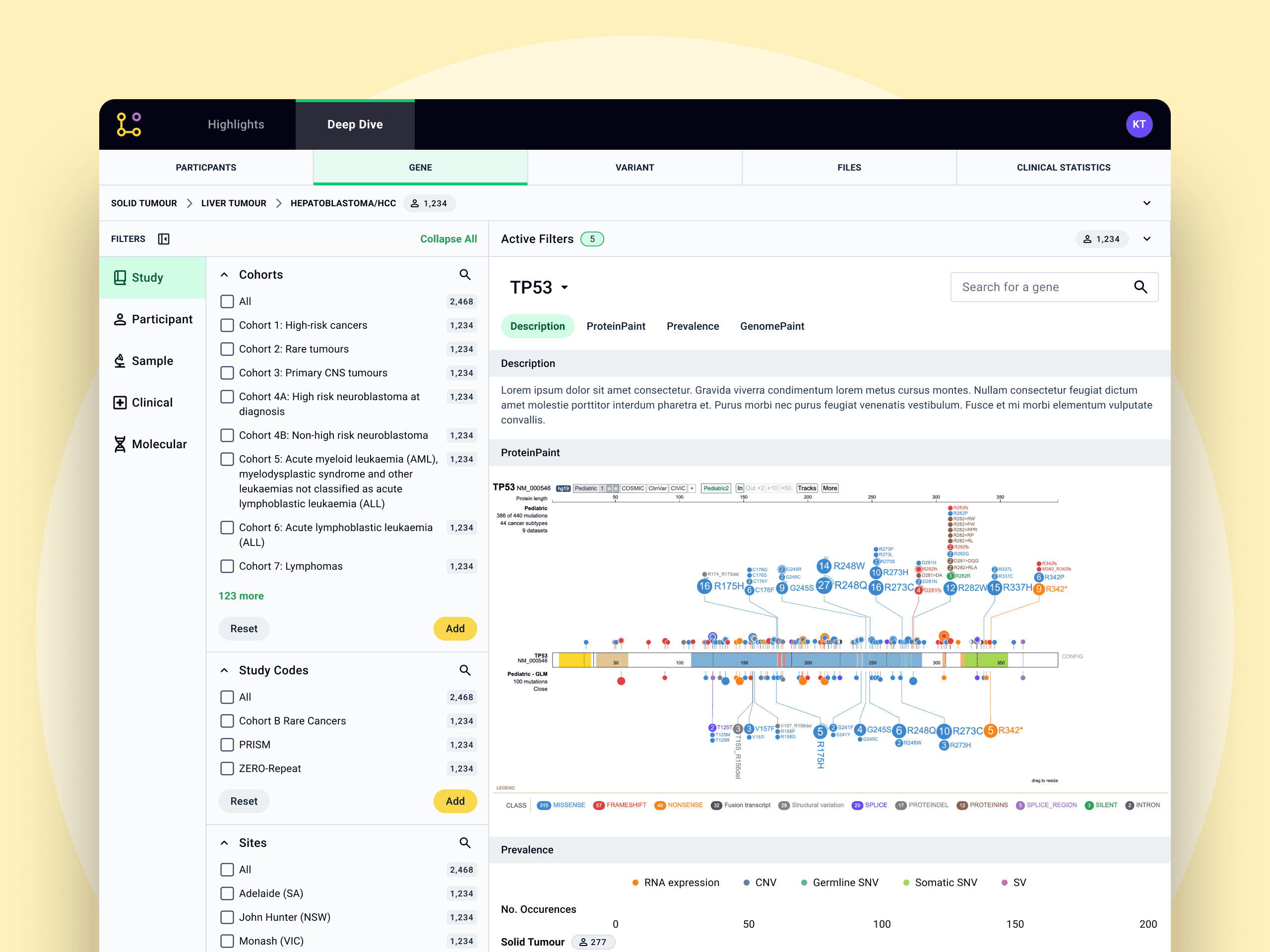Open the FILES tab
1270x952 pixels.
(849, 168)
